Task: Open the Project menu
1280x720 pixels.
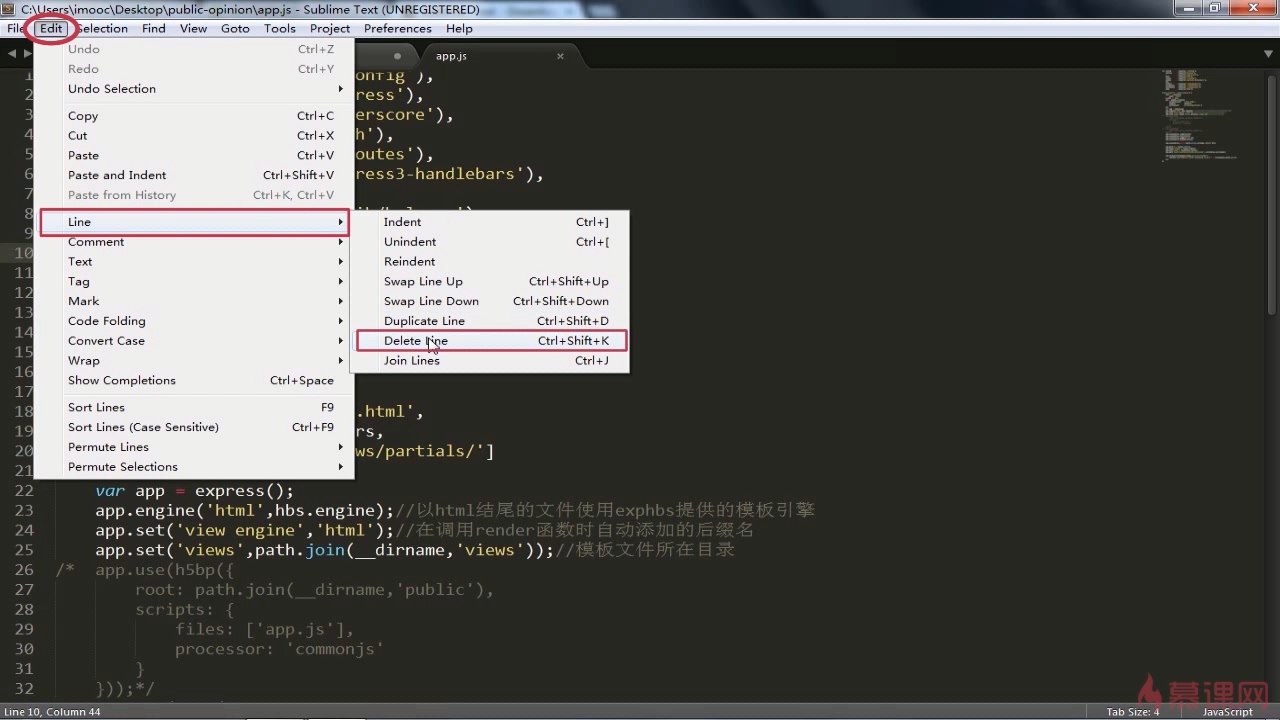Action: (x=330, y=28)
